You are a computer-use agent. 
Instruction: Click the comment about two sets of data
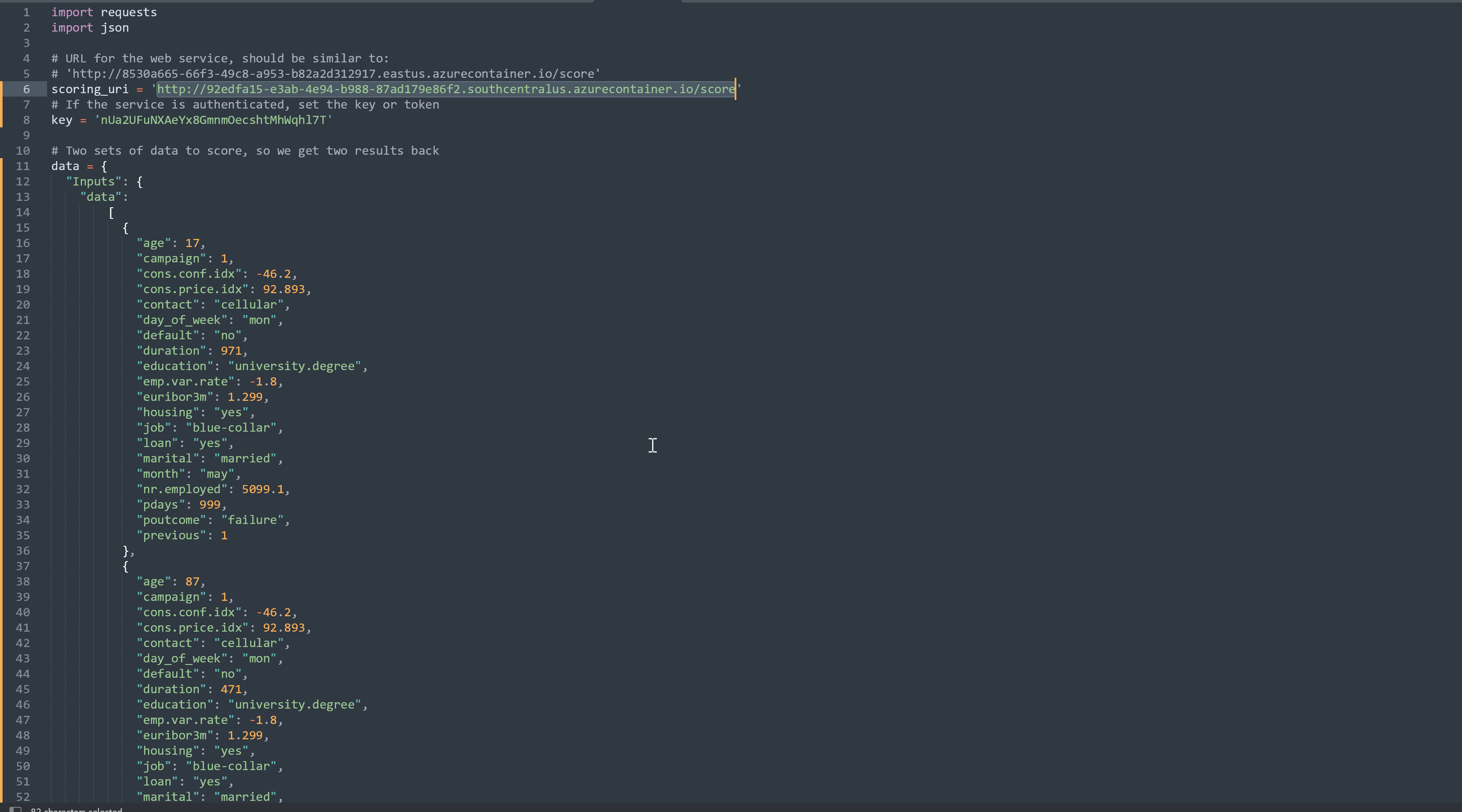(245, 151)
